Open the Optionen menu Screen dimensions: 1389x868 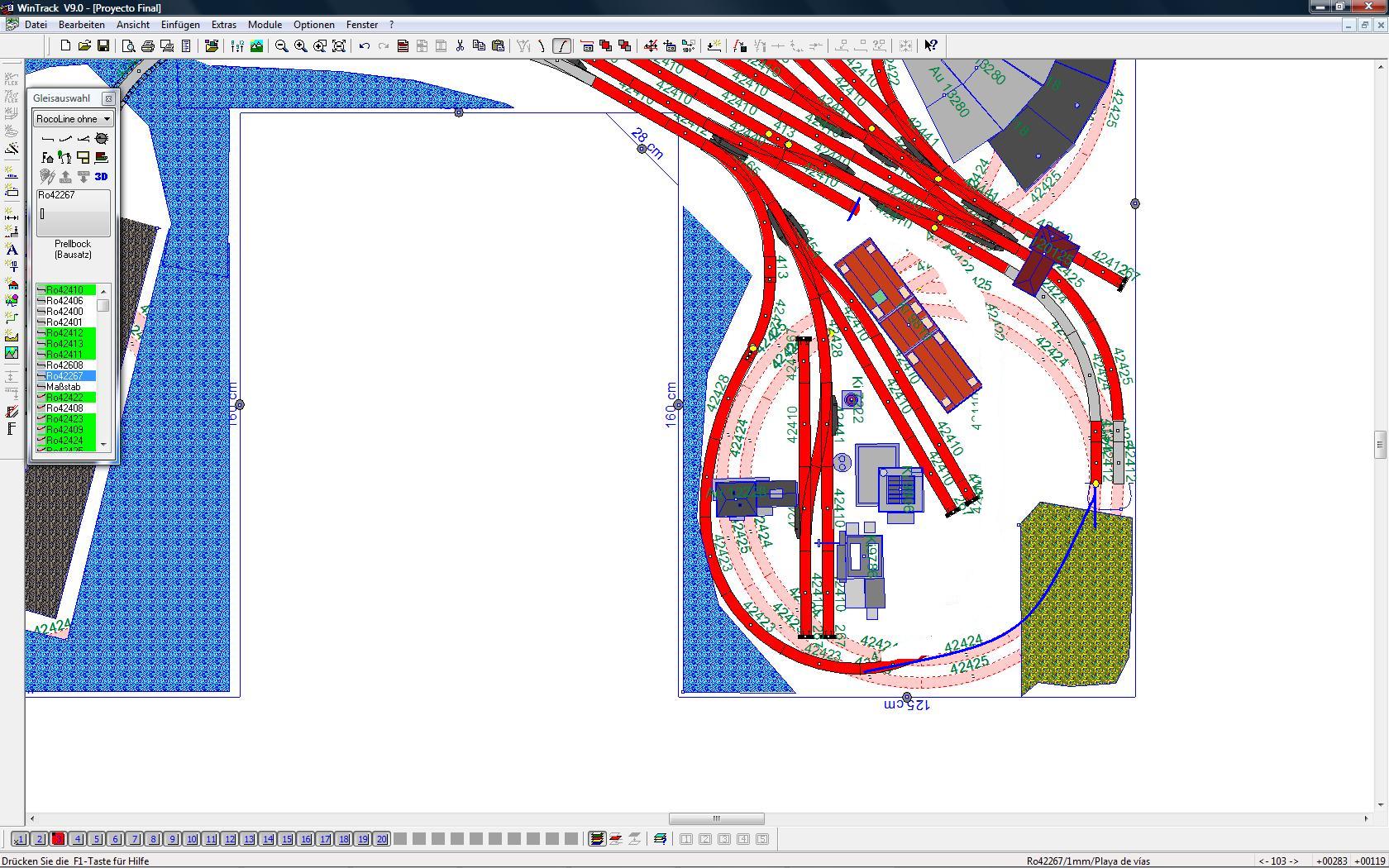tap(314, 25)
